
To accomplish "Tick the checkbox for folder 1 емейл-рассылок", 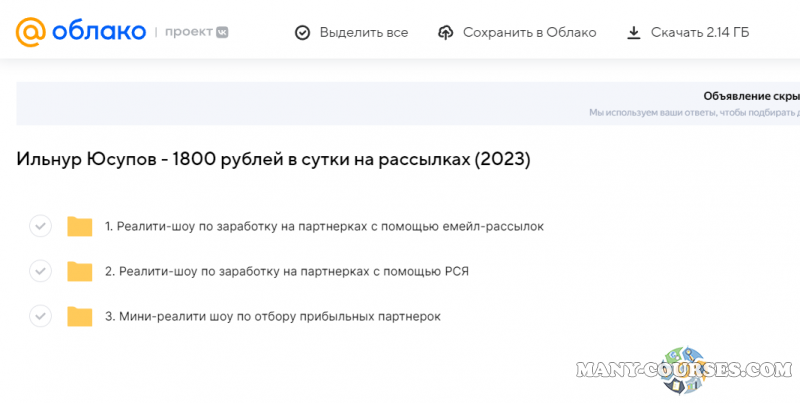I will coord(40,226).
